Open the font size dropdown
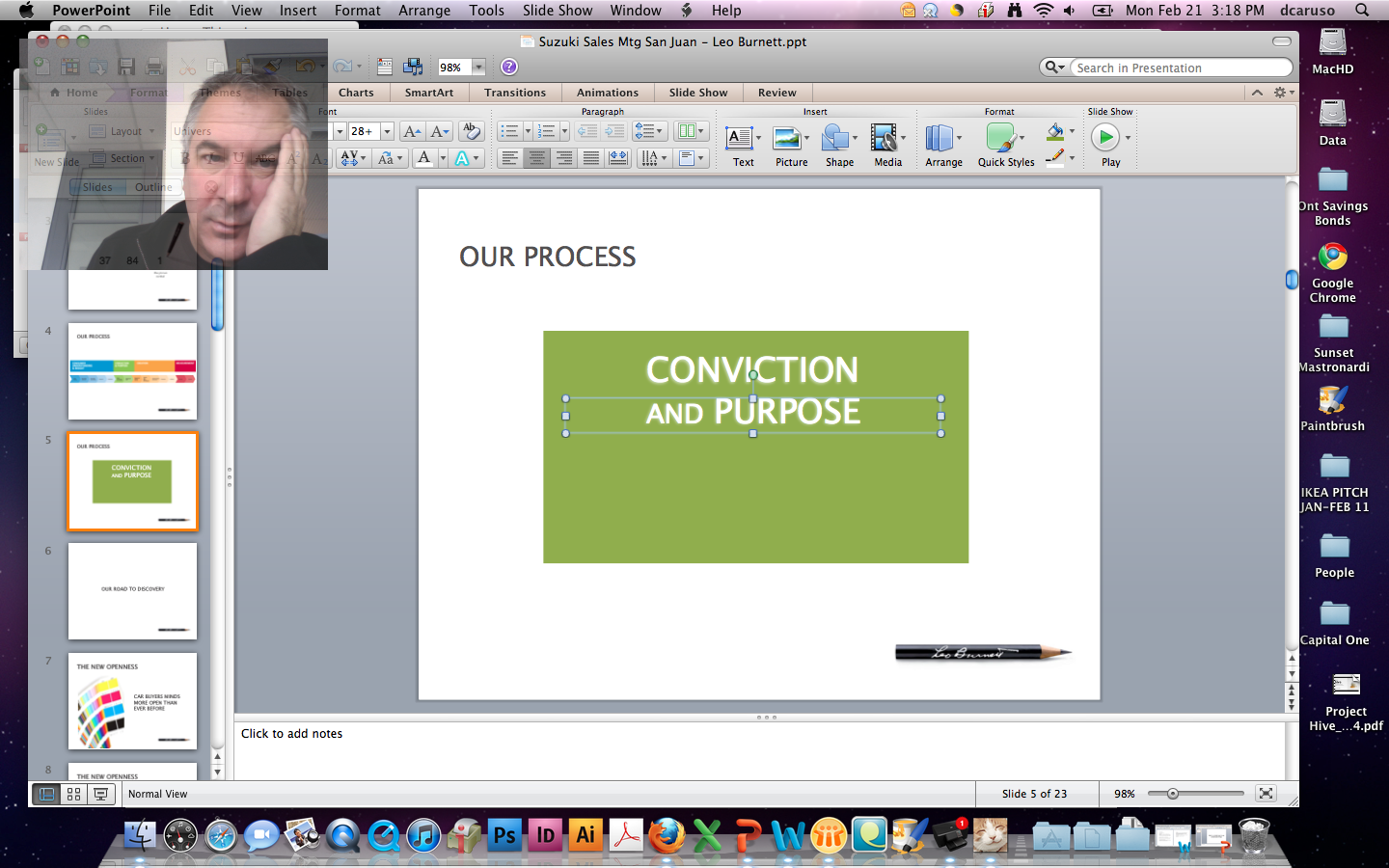 (x=387, y=131)
